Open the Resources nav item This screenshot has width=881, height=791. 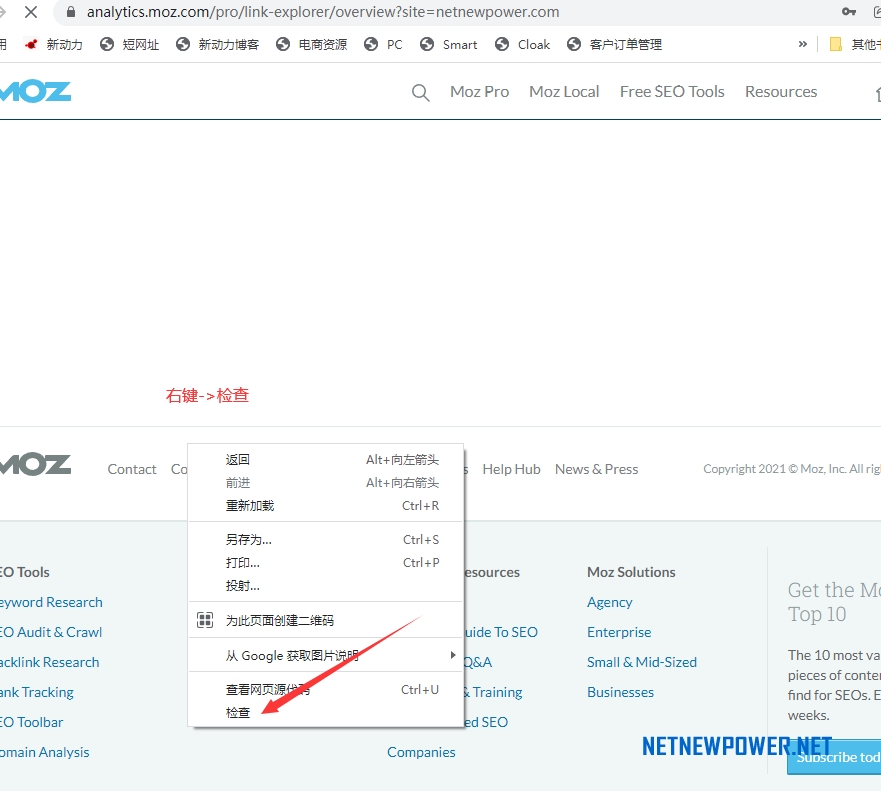(x=781, y=92)
